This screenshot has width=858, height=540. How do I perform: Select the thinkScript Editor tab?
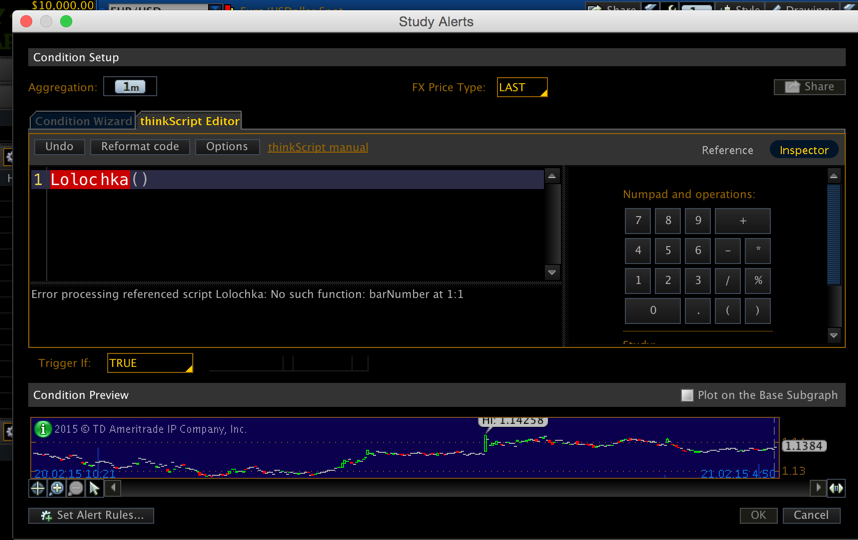point(190,121)
